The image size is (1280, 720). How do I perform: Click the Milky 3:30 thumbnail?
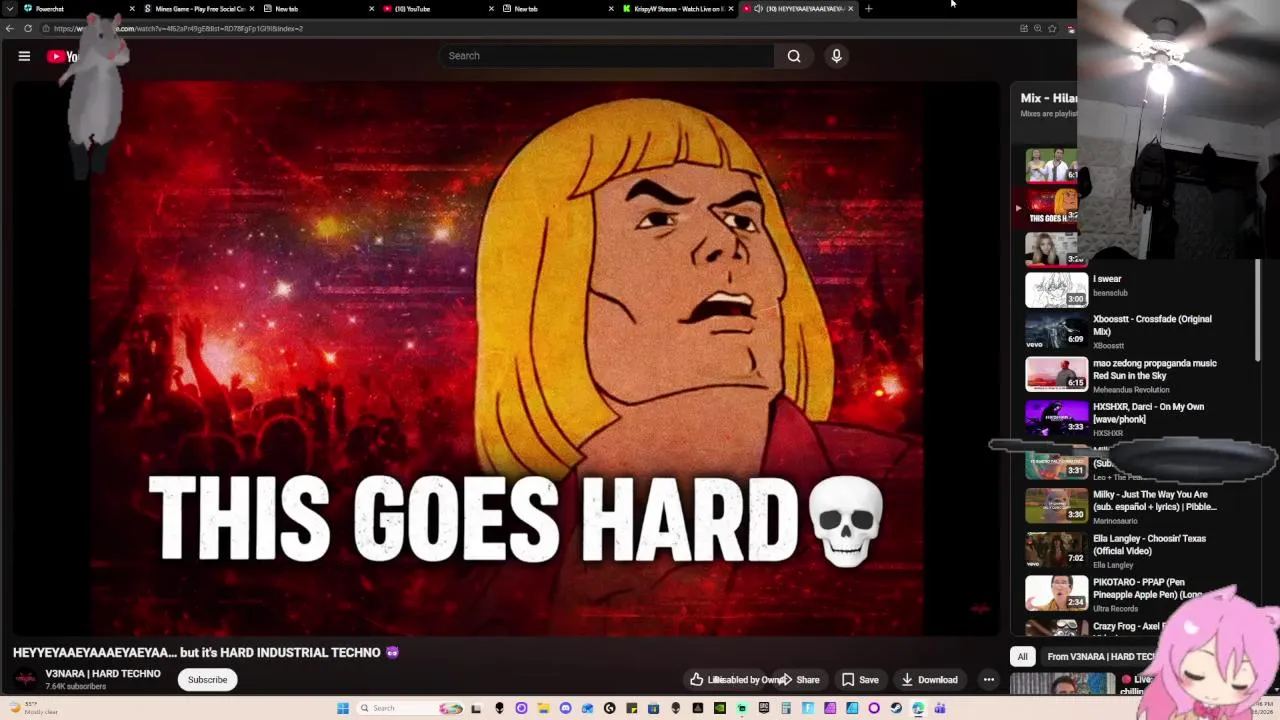[x=1056, y=505]
